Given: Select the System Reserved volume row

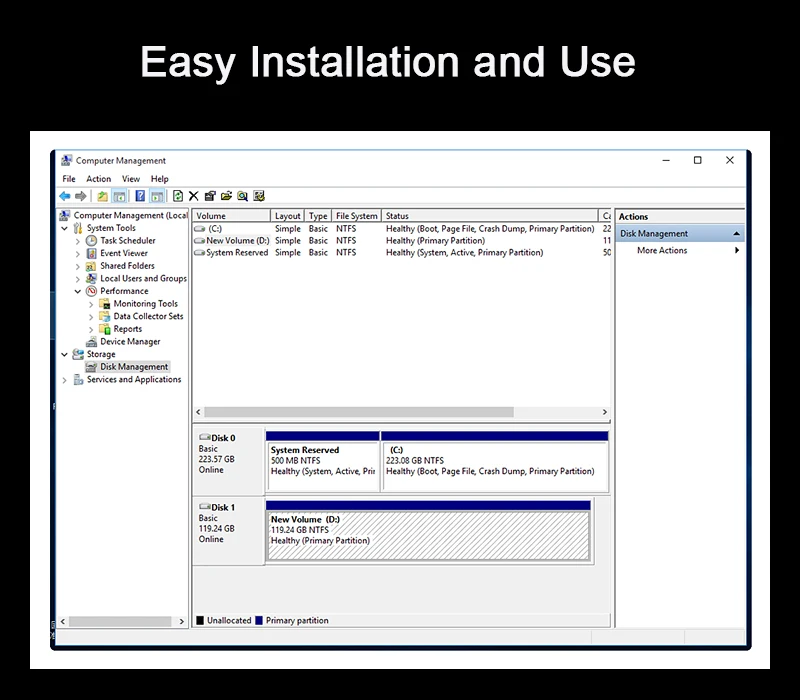Looking at the screenshot, I should tap(402, 253).
